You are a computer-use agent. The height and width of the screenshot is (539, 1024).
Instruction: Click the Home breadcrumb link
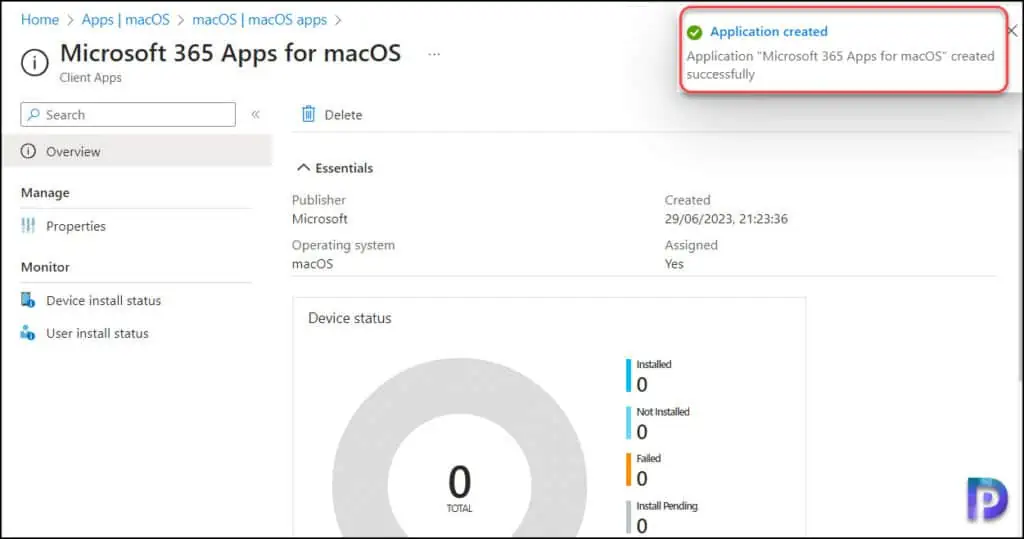[40, 20]
